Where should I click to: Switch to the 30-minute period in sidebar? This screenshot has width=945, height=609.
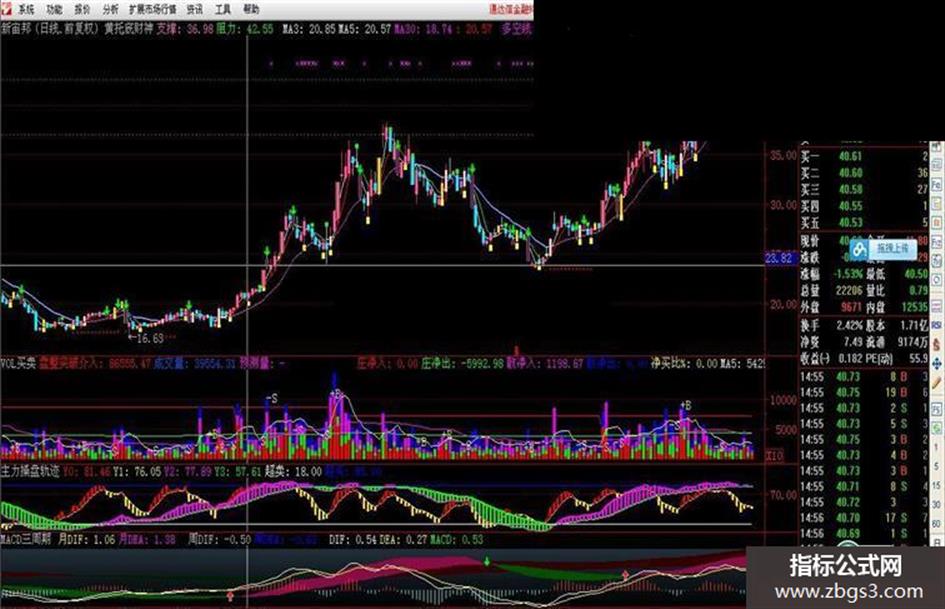coord(937,503)
